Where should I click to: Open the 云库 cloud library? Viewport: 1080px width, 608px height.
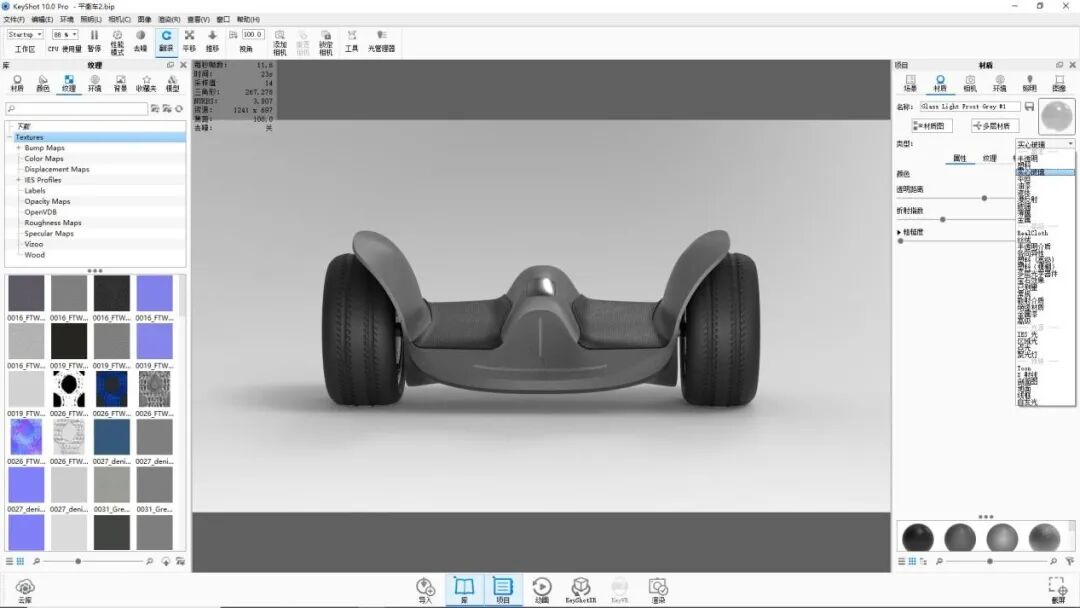tap(24, 588)
